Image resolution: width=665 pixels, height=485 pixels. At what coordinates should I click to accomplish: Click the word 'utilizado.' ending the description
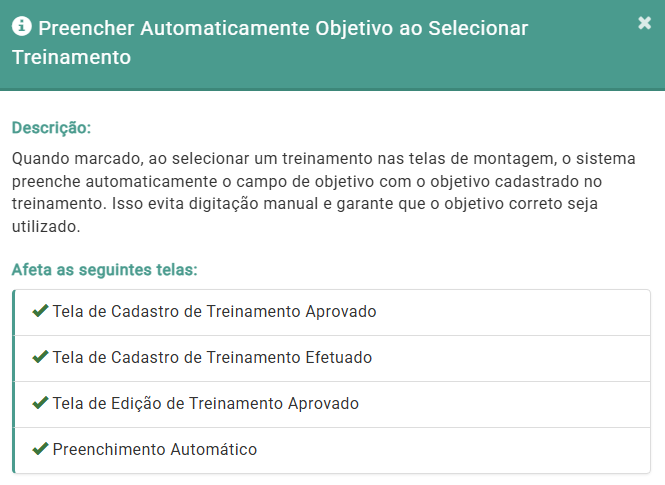[x=44, y=227]
